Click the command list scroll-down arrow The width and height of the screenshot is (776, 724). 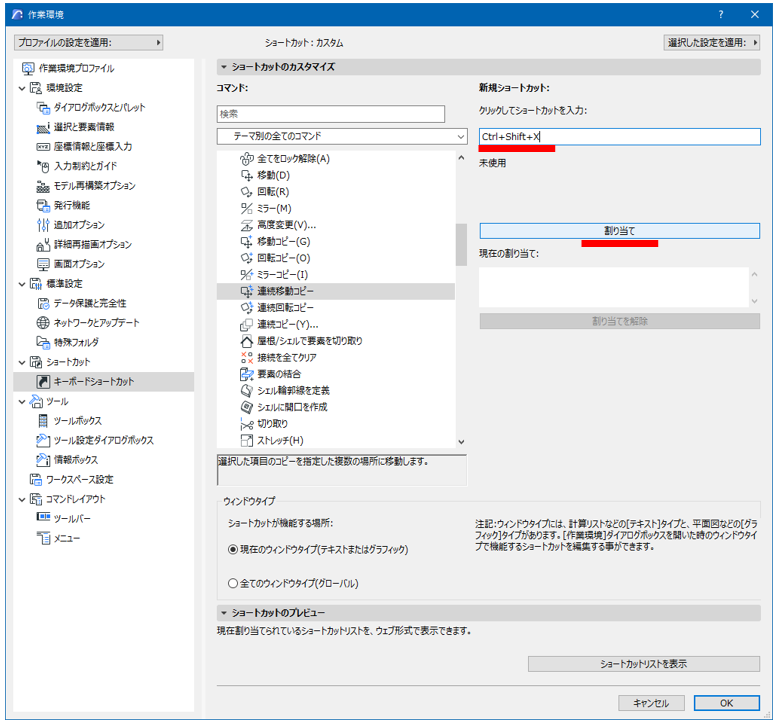tap(461, 442)
